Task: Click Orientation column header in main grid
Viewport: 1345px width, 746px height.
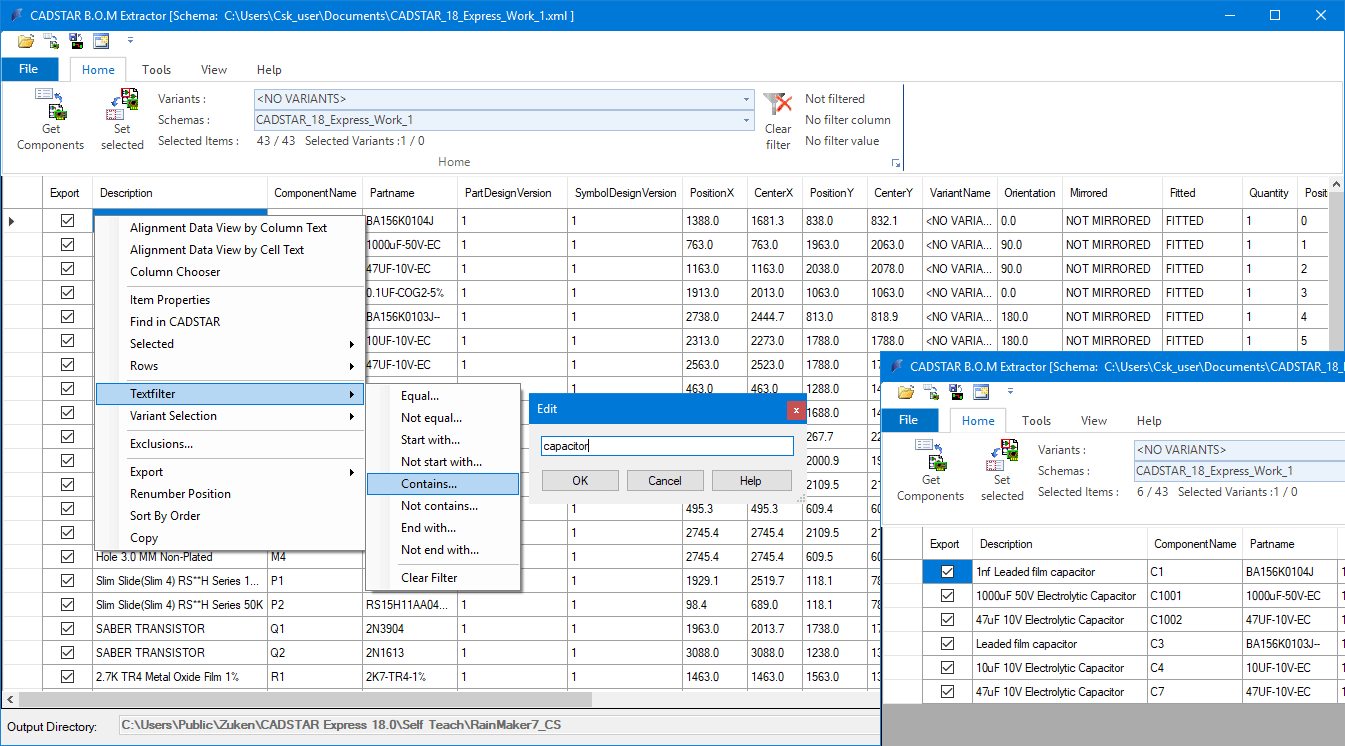Action: (1029, 193)
